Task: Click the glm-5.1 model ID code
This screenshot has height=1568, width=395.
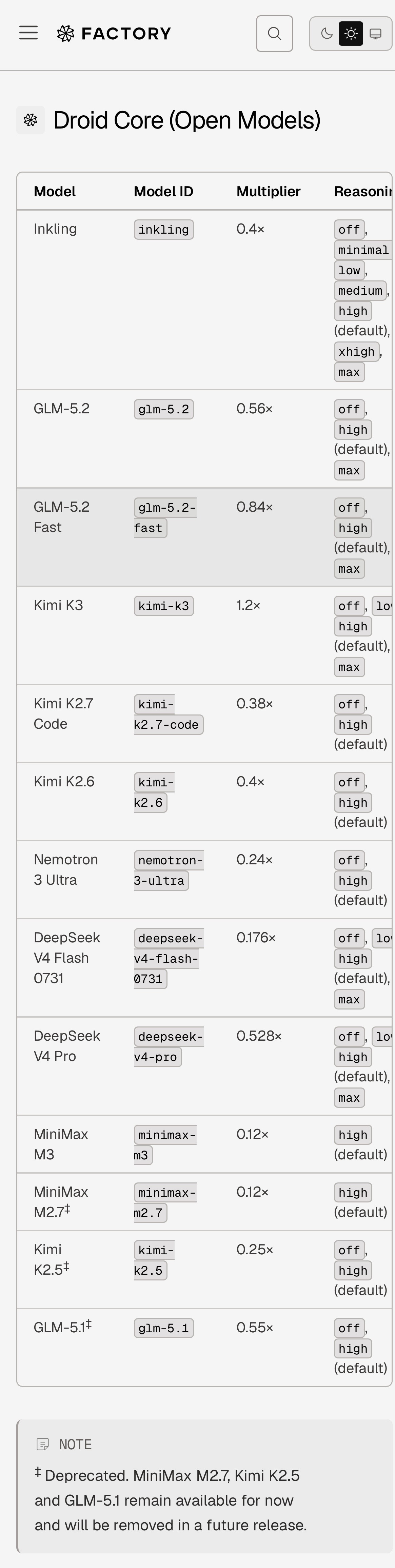Action: [x=164, y=1328]
